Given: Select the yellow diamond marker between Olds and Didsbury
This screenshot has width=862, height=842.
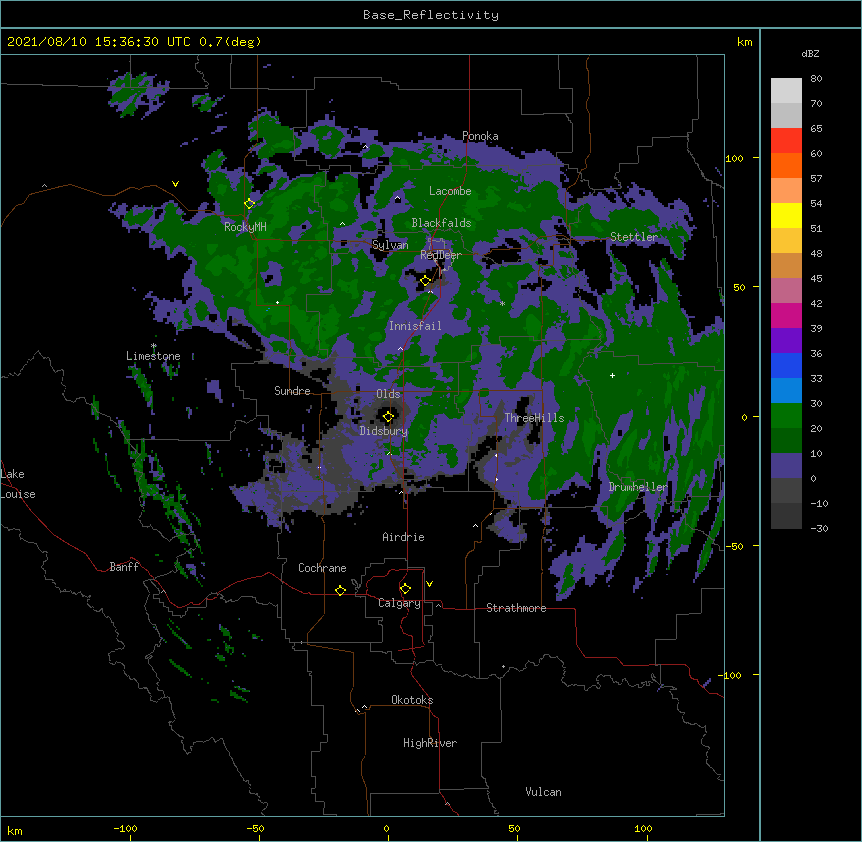Looking at the screenshot, I should [389, 416].
